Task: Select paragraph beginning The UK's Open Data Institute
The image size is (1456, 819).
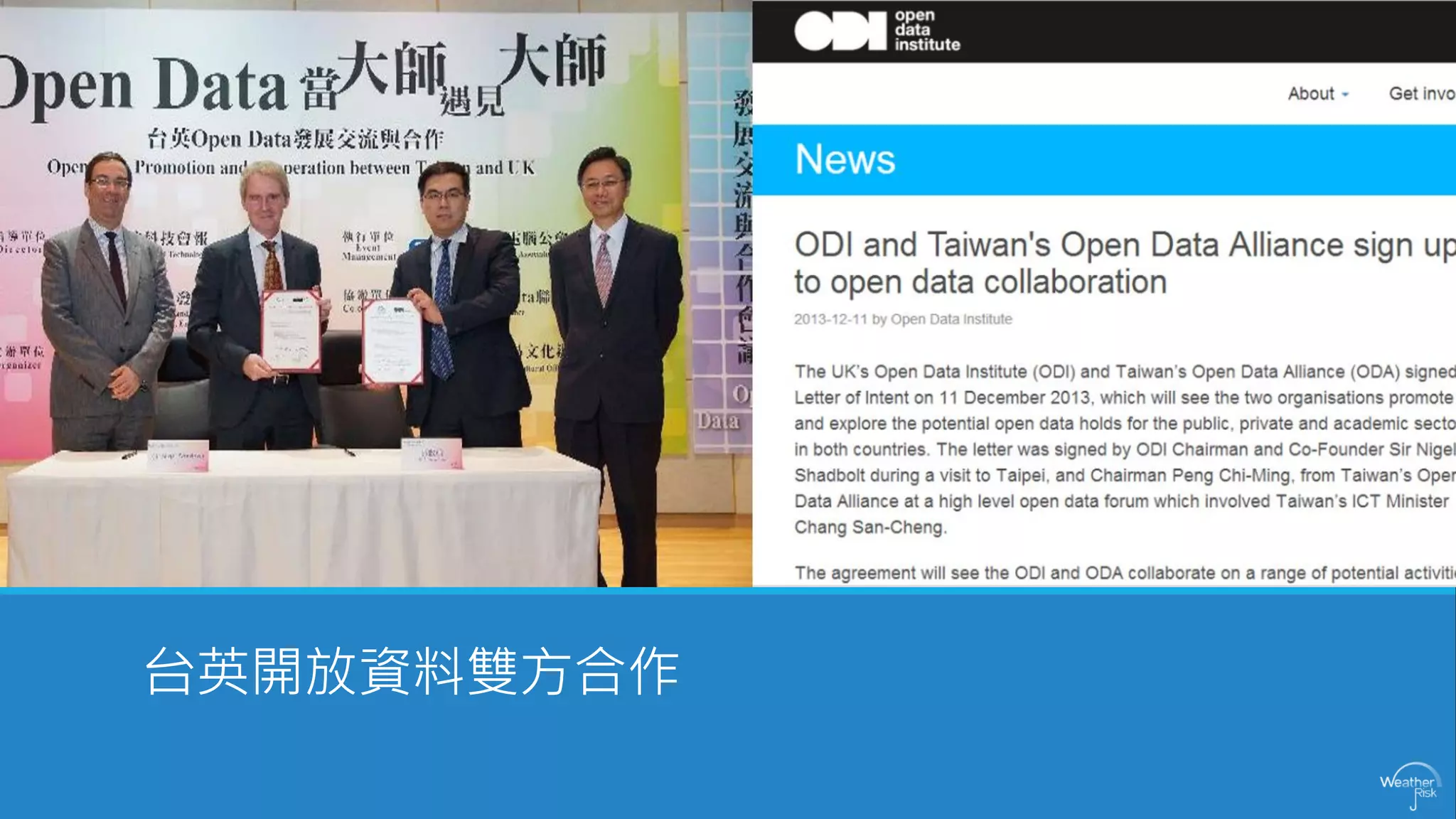Action: click(1125, 449)
